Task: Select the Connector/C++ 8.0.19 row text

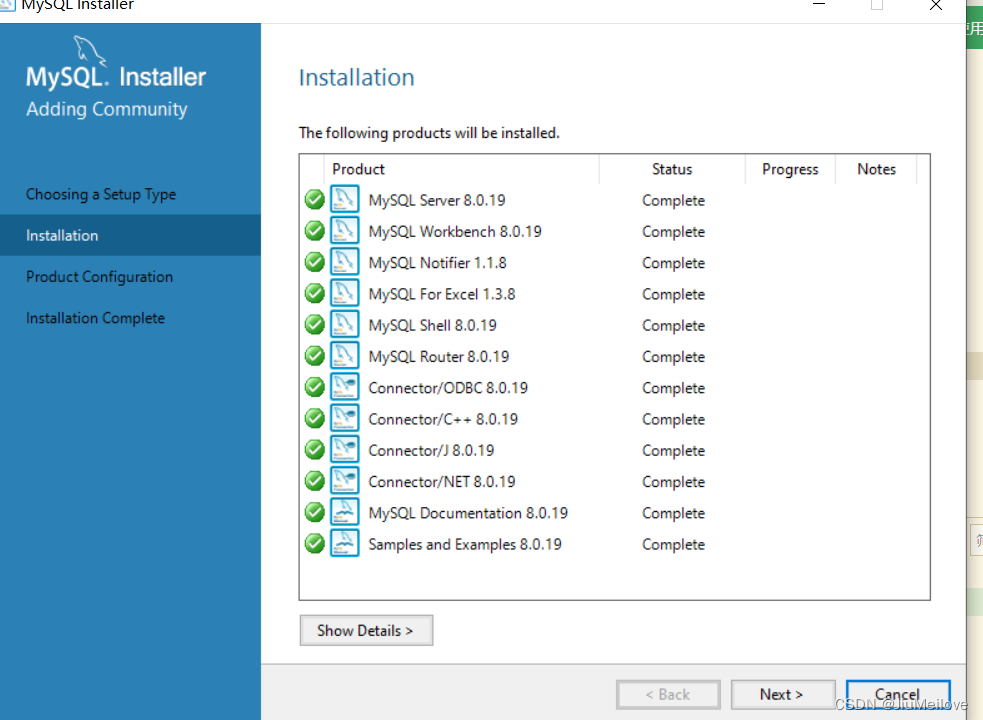Action: 443,420
